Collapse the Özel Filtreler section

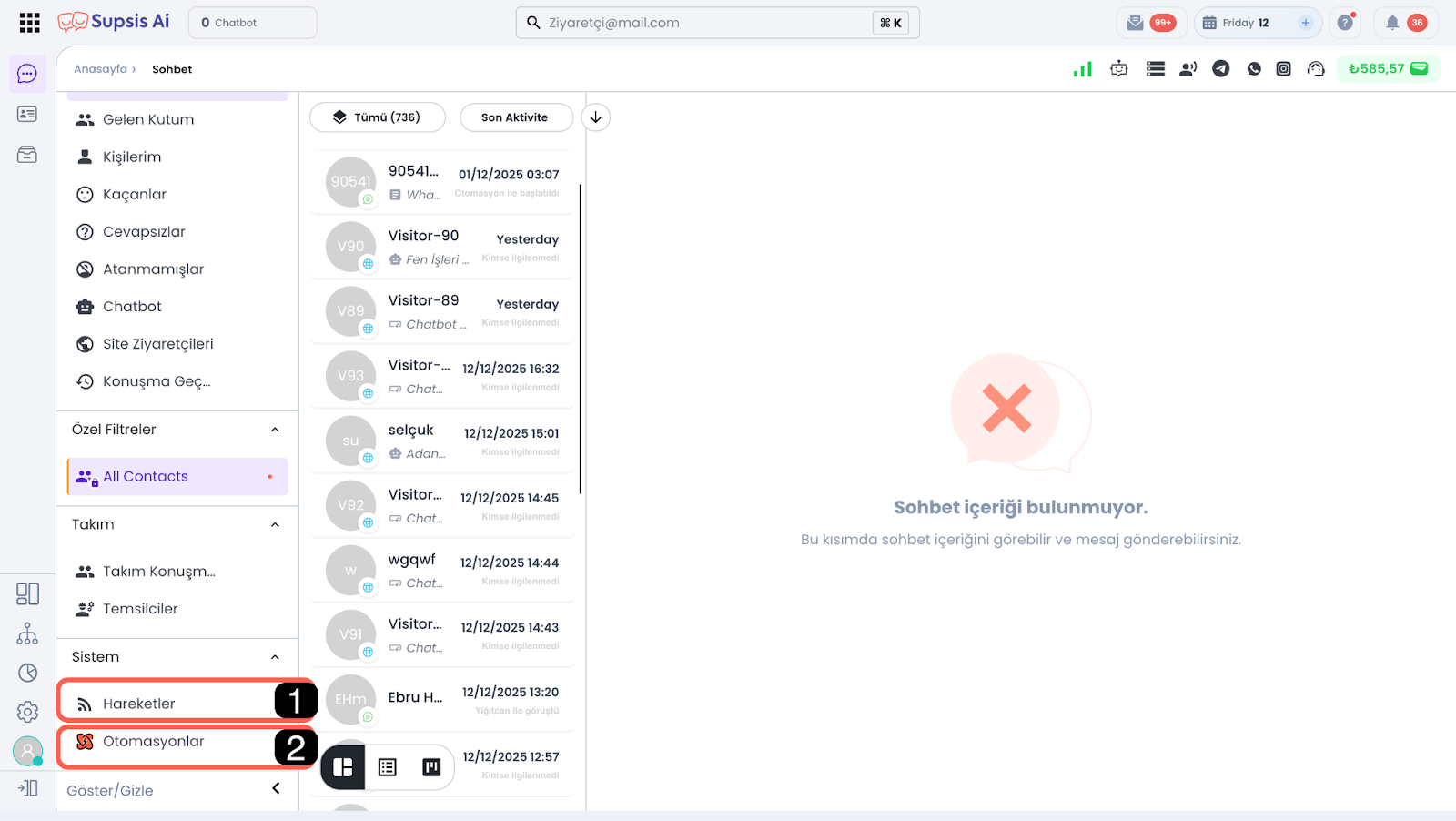[x=275, y=430]
